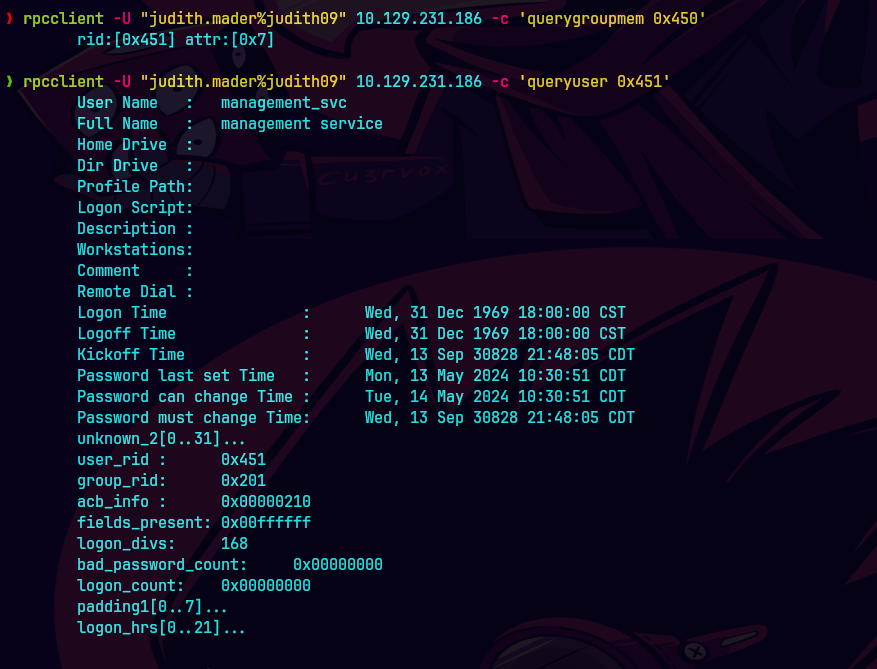The width and height of the screenshot is (877, 669).
Task: Select the acb_info value 0x00000210
Action: pos(266,502)
